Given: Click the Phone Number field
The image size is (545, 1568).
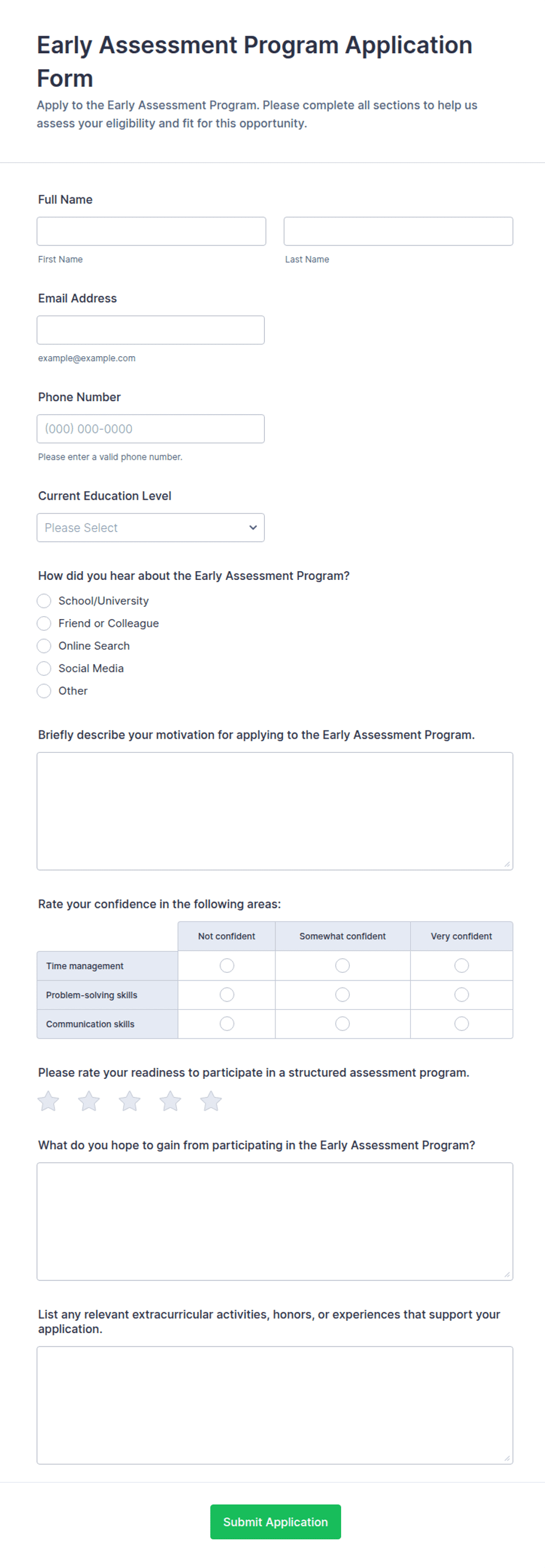Looking at the screenshot, I should (x=151, y=429).
